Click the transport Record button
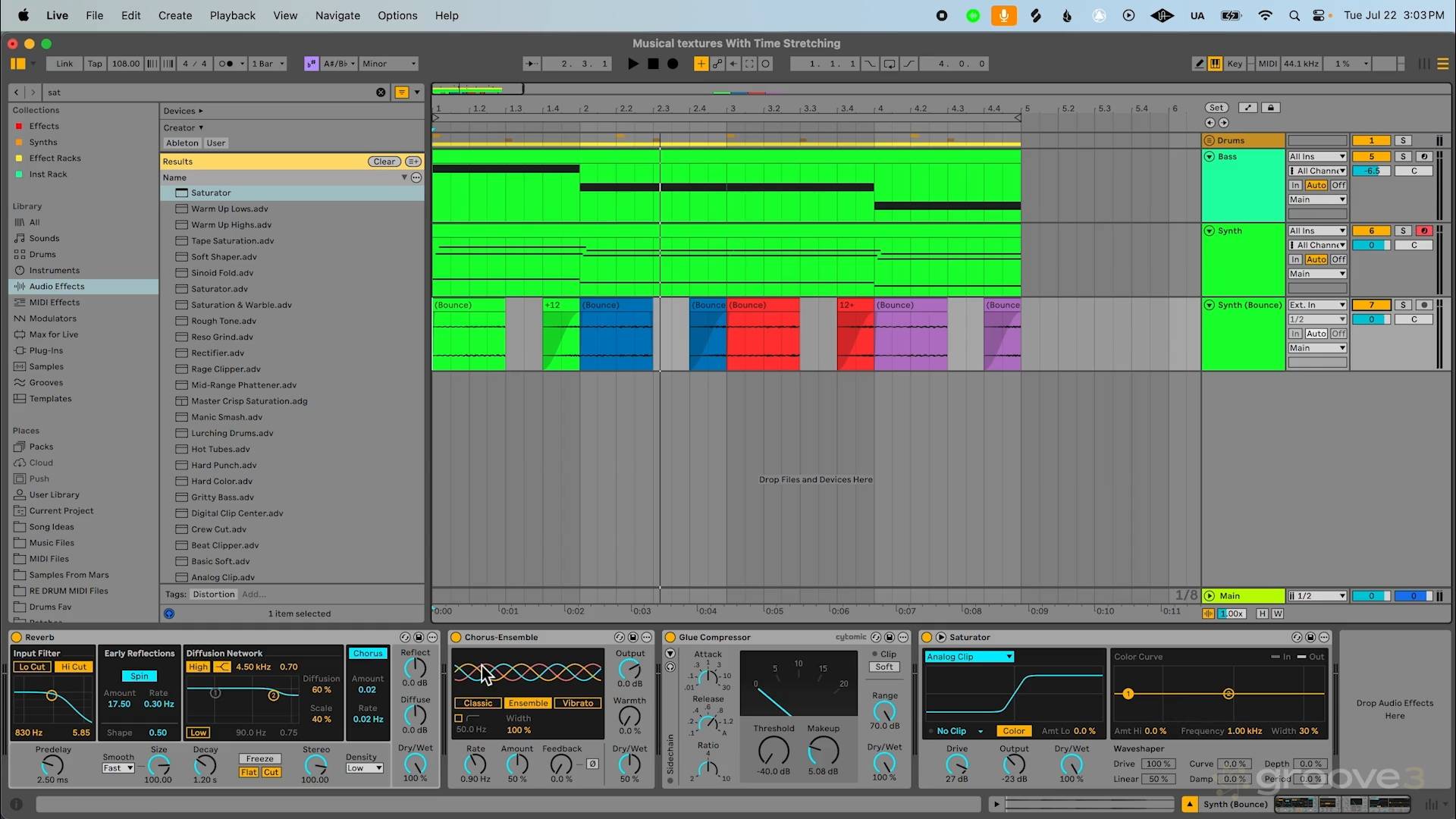This screenshot has width=1456, height=819. click(x=672, y=64)
